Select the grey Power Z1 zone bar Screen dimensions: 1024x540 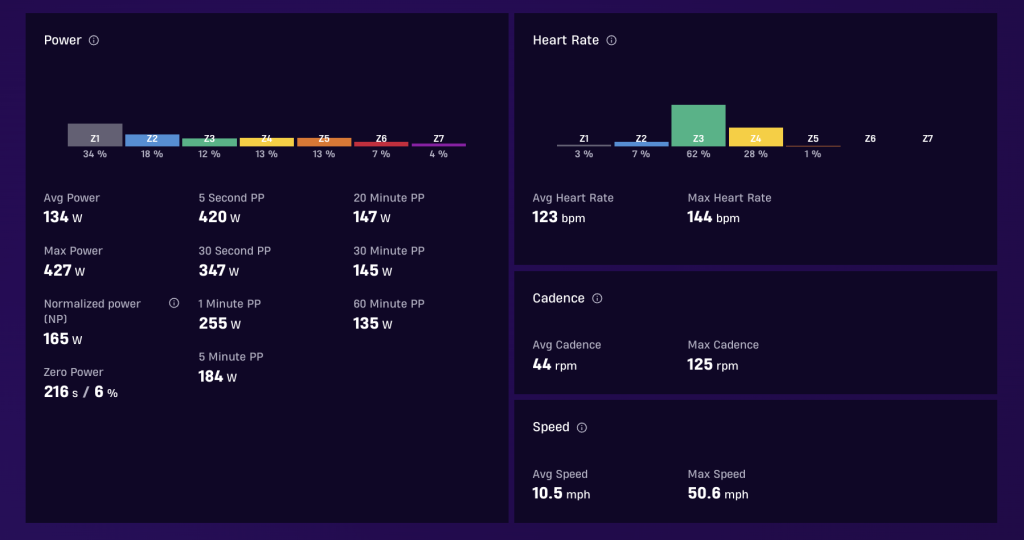click(95, 135)
